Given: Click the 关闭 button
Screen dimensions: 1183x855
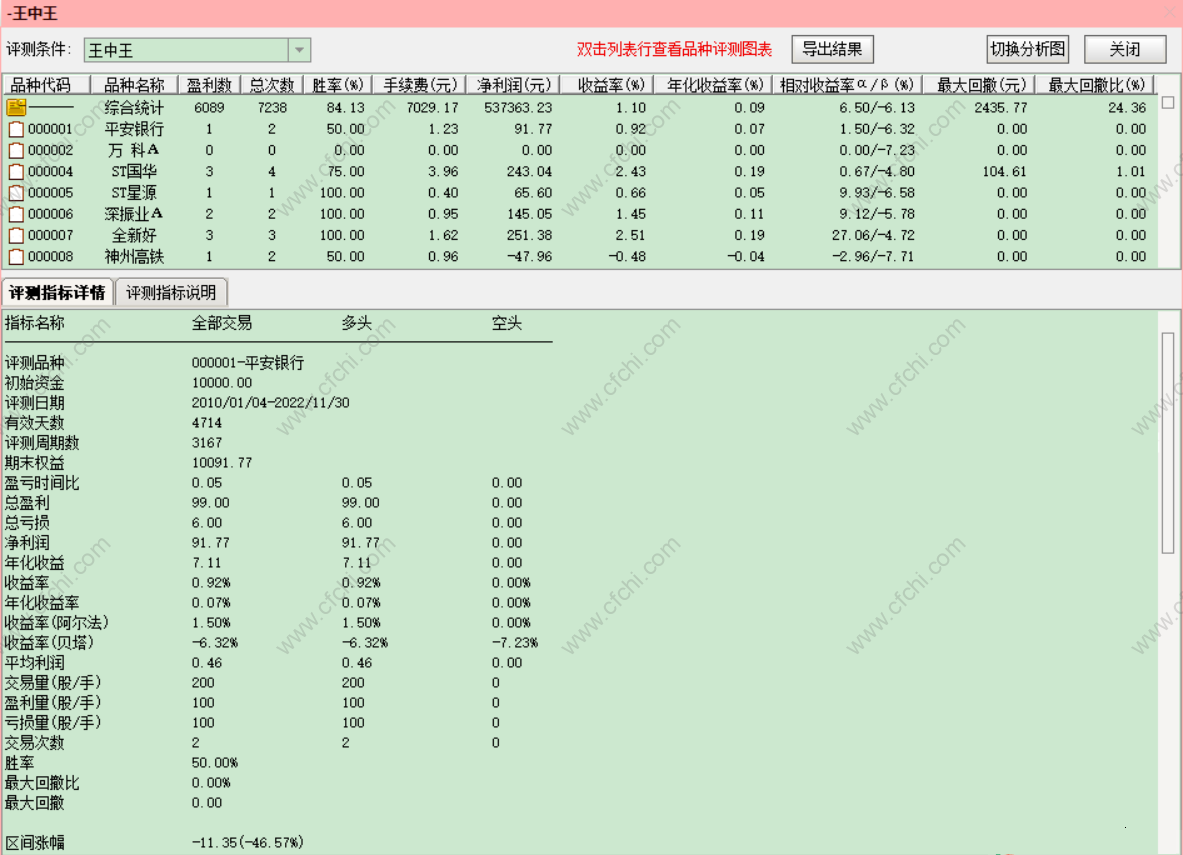Looking at the screenshot, I should pos(1125,50).
